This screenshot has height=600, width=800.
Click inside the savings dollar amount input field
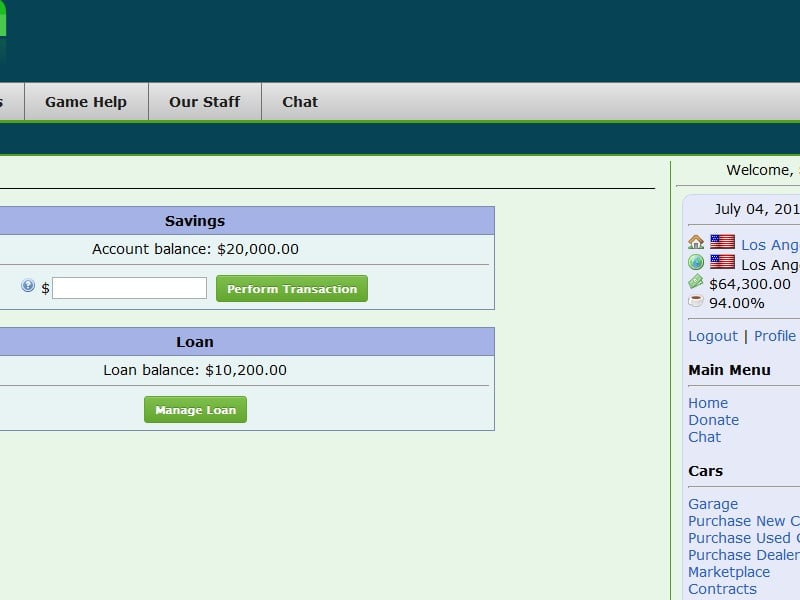[130, 287]
